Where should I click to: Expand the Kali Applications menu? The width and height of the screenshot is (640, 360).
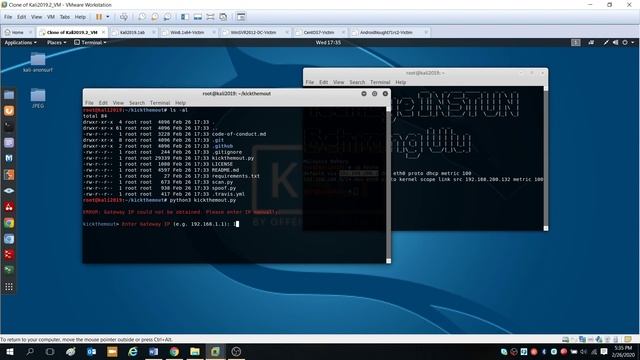20,42
